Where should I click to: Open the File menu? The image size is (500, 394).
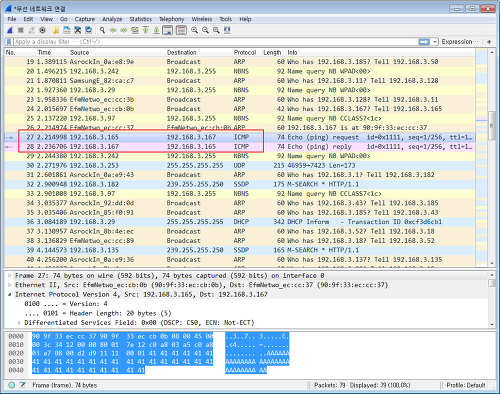point(12,19)
